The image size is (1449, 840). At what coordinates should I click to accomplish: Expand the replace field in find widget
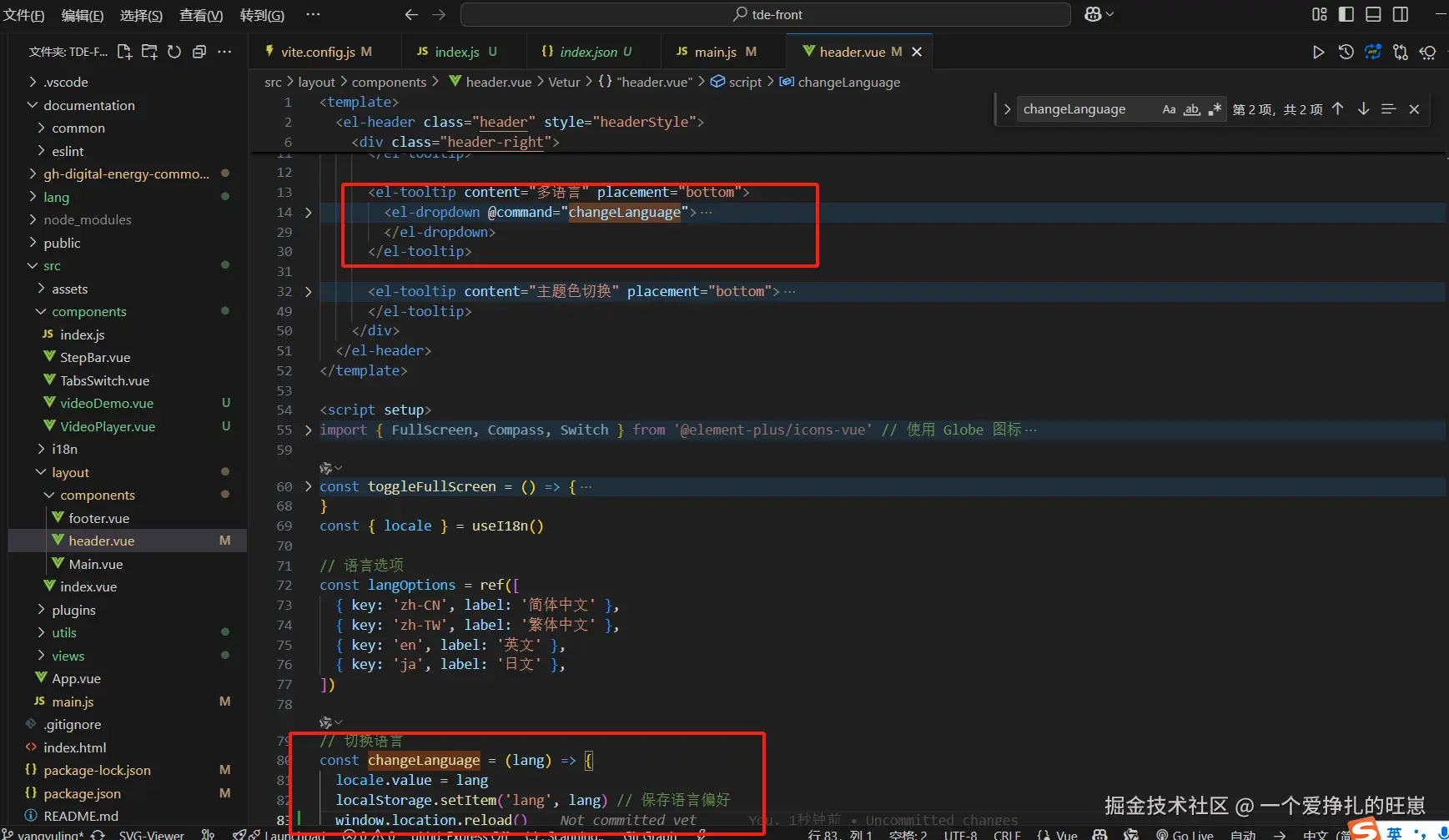[1007, 109]
